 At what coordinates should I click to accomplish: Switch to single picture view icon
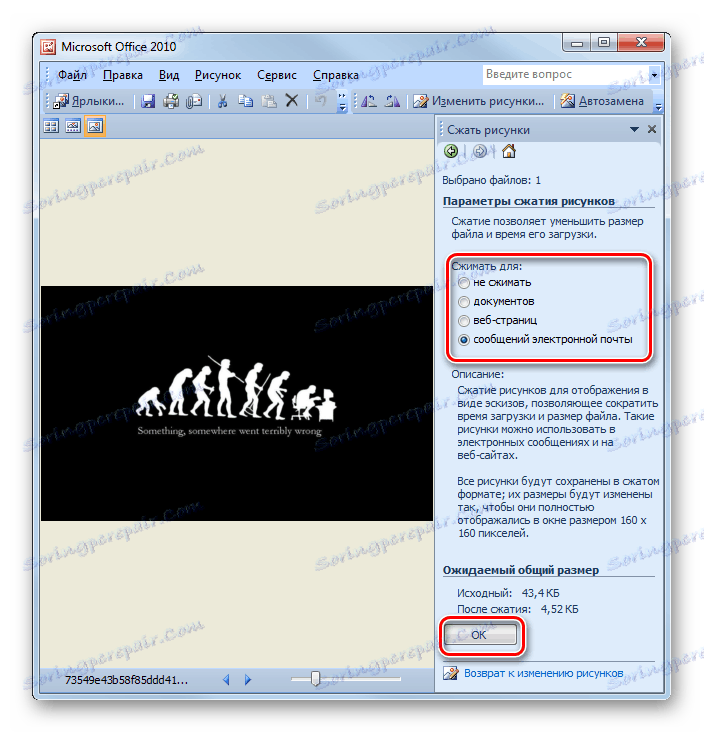pyautogui.click(x=95, y=126)
